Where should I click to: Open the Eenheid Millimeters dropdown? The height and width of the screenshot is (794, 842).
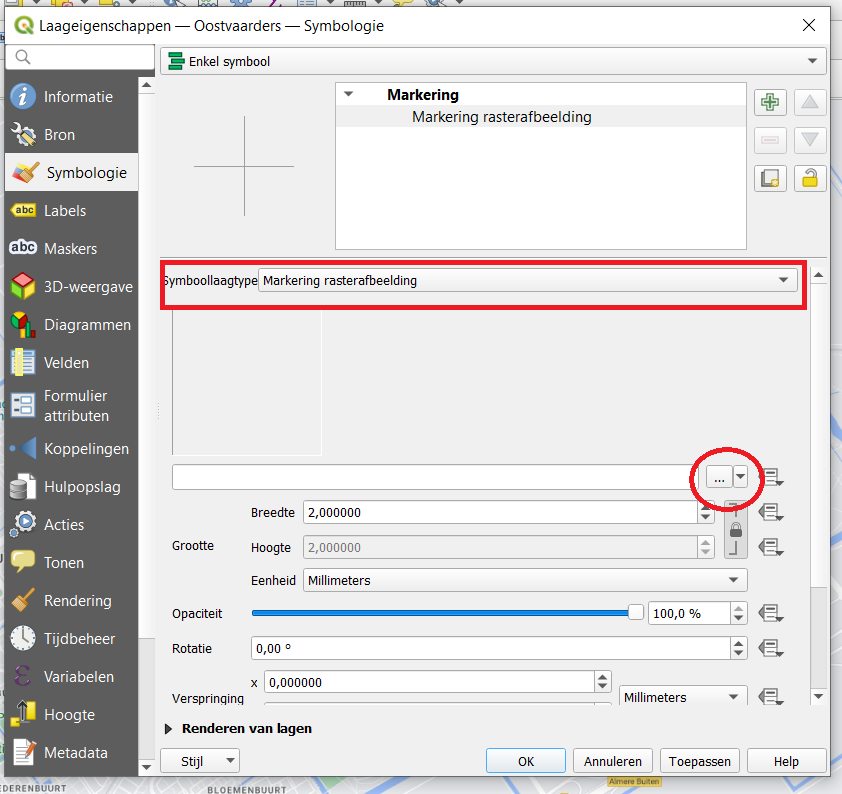click(x=525, y=581)
